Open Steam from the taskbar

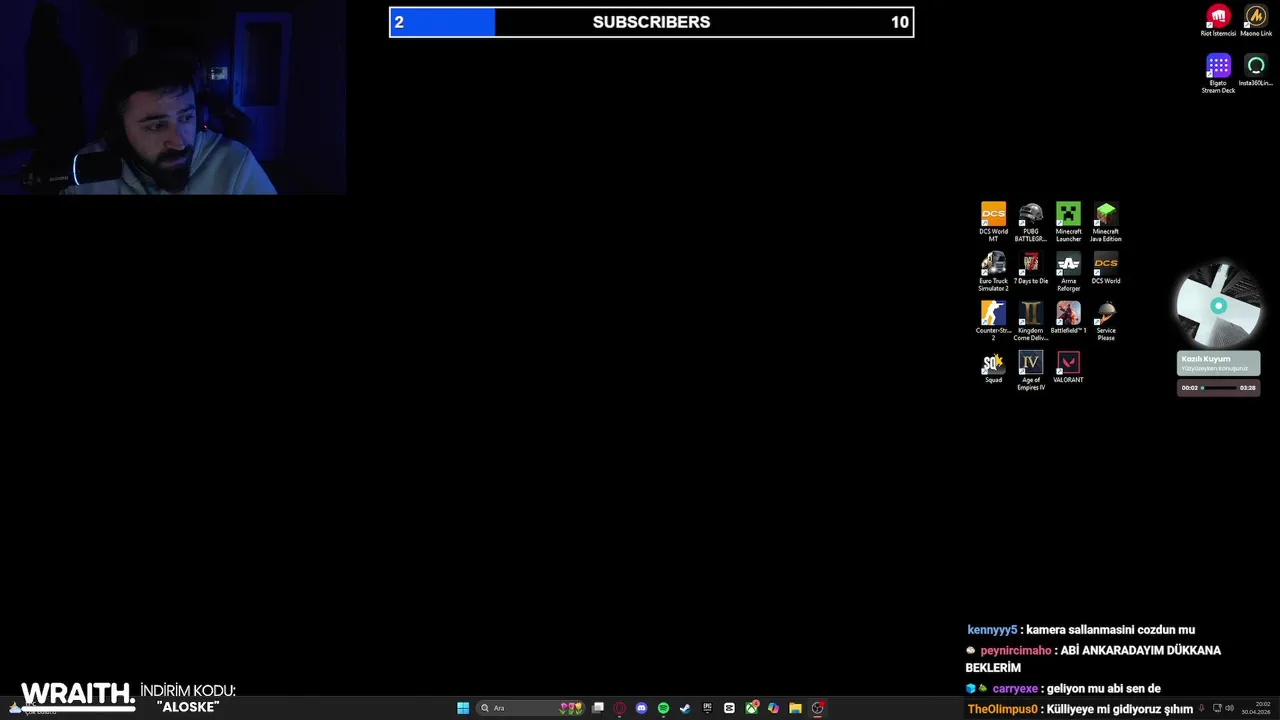point(685,708)
